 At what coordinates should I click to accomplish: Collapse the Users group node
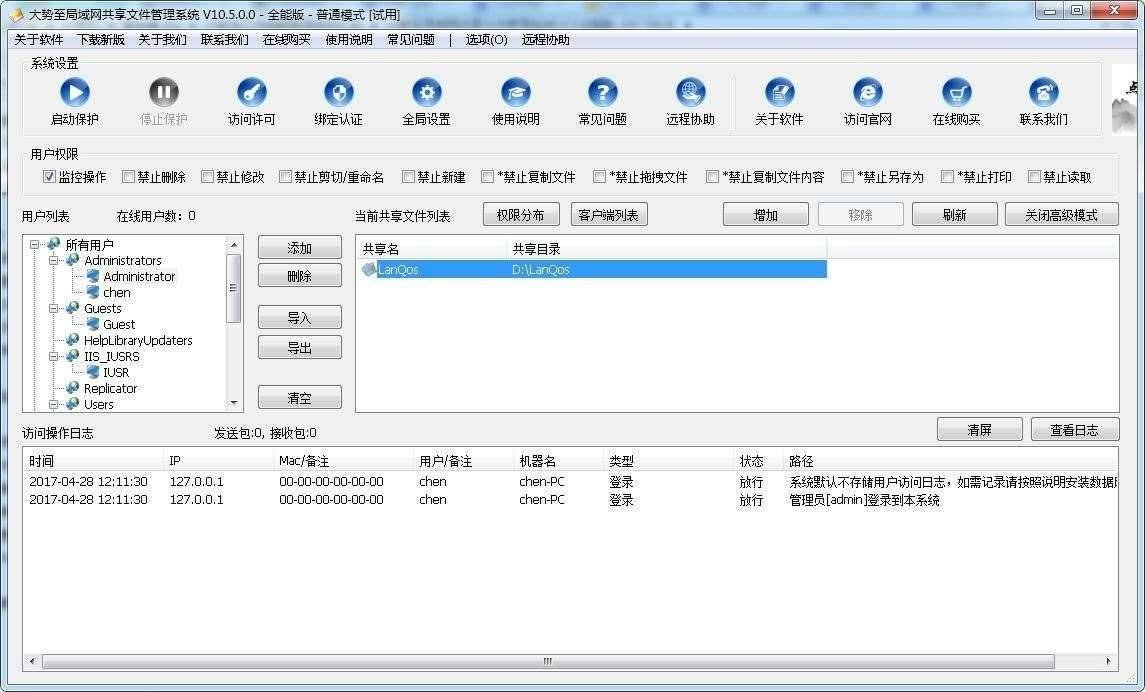(x=53, y=404)
